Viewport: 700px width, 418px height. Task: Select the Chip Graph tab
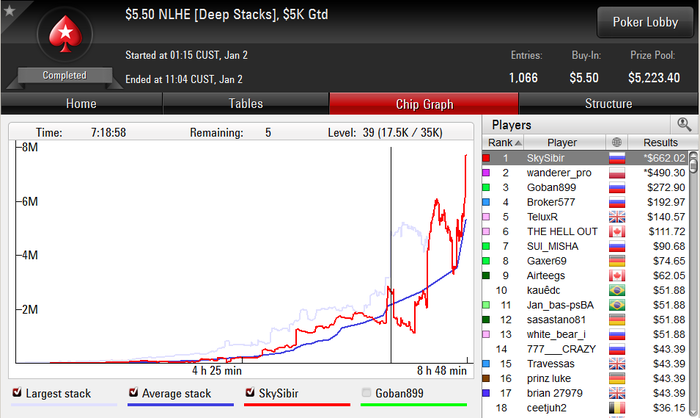click(424, 104)
